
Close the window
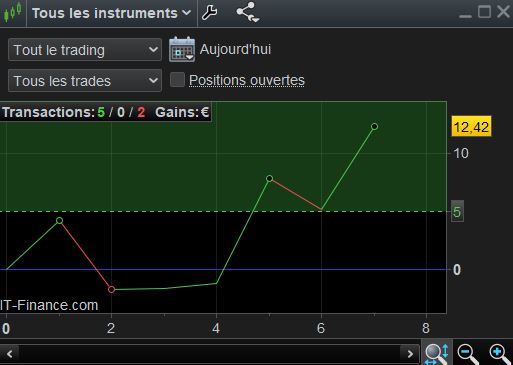(503, 12)
